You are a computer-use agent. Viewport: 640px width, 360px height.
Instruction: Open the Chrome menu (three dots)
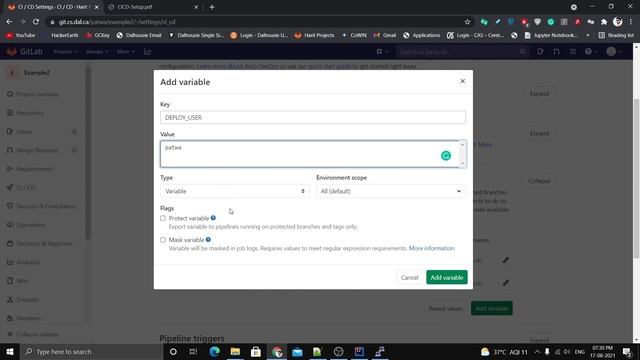coord(631,22)
